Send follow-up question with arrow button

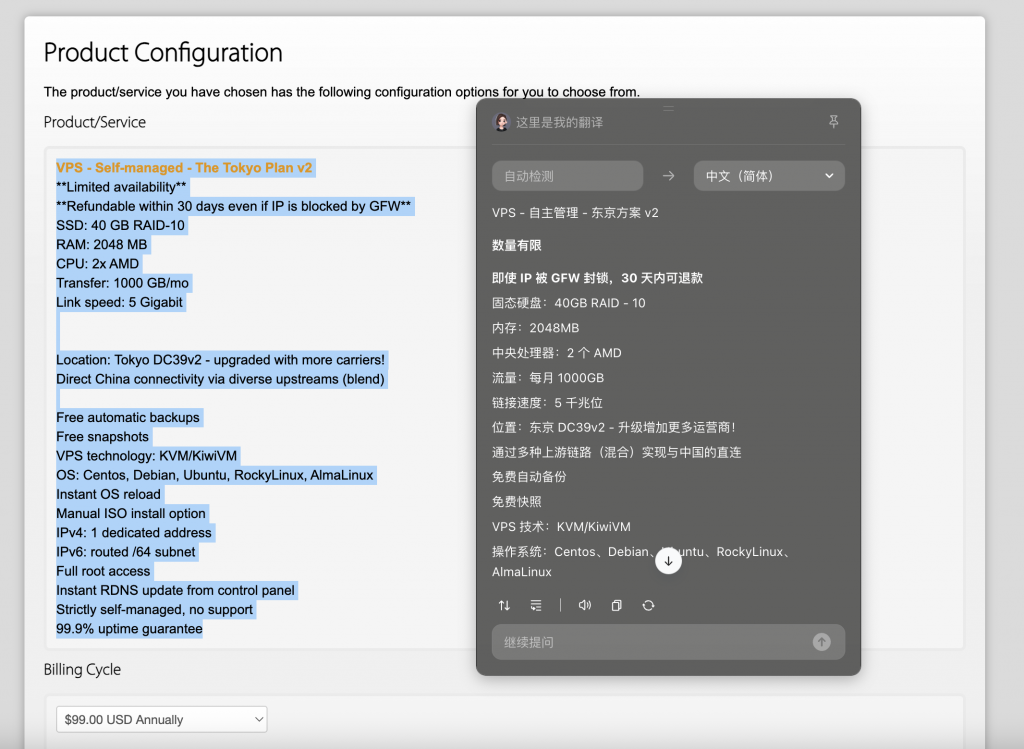point(821,642)
